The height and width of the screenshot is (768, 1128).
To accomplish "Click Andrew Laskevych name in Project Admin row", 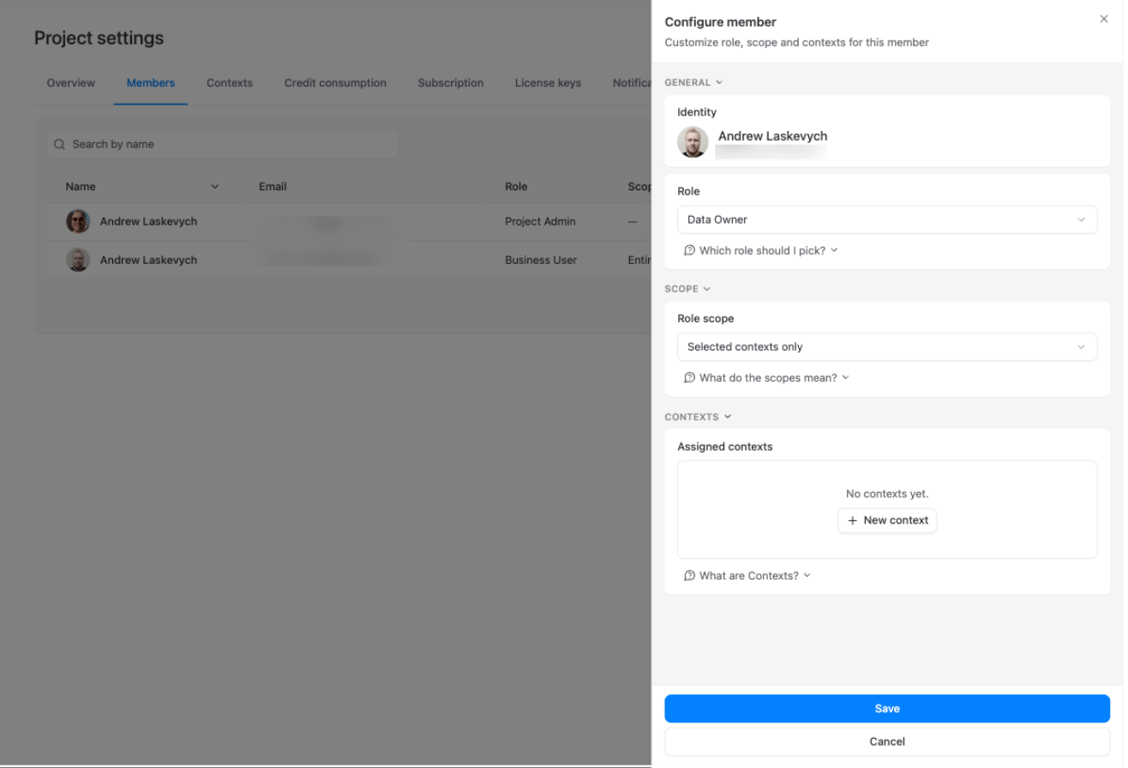I will (148, 221).
